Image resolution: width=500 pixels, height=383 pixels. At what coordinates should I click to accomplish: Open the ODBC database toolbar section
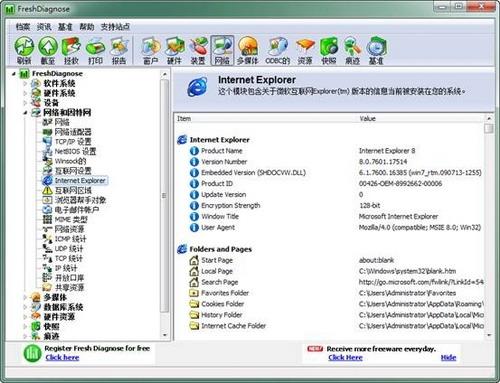point(277,50)
